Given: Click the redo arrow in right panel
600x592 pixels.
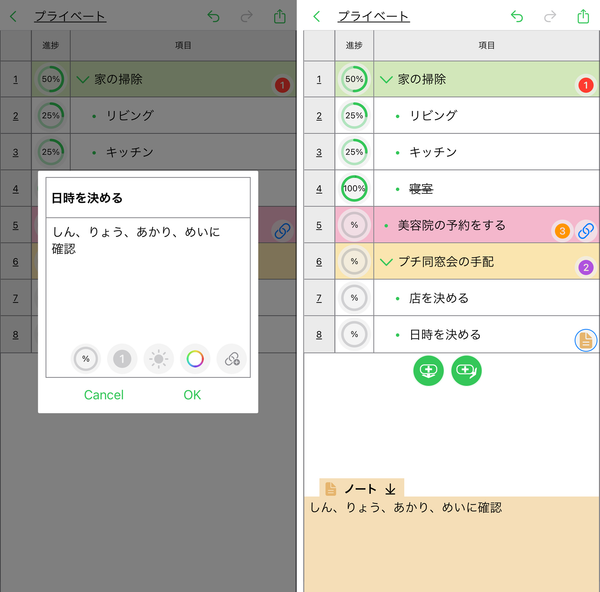Looking at the screenshot, I should click(x=550, y=16).
